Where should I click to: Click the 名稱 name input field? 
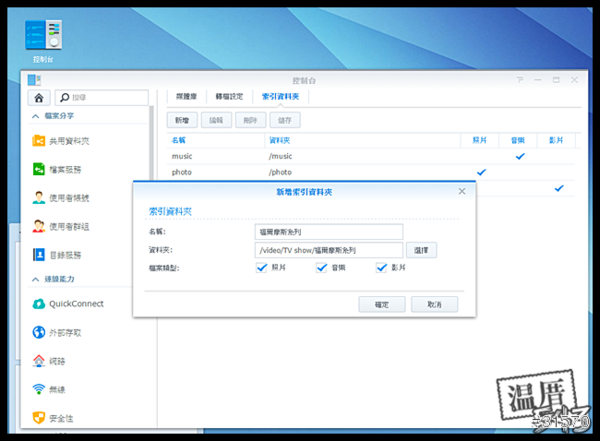(x=328, y=231)
